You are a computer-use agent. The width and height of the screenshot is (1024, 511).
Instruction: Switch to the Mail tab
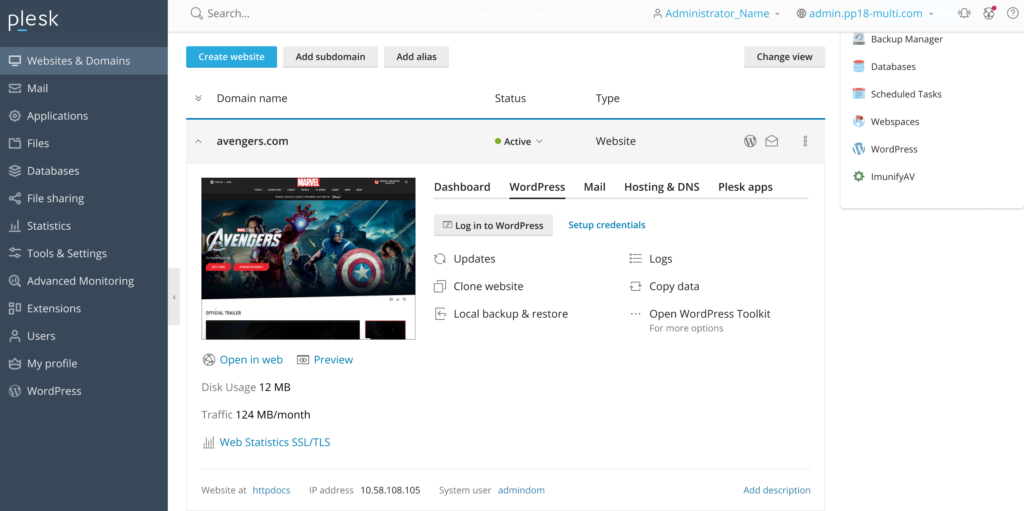coord(595,187)
